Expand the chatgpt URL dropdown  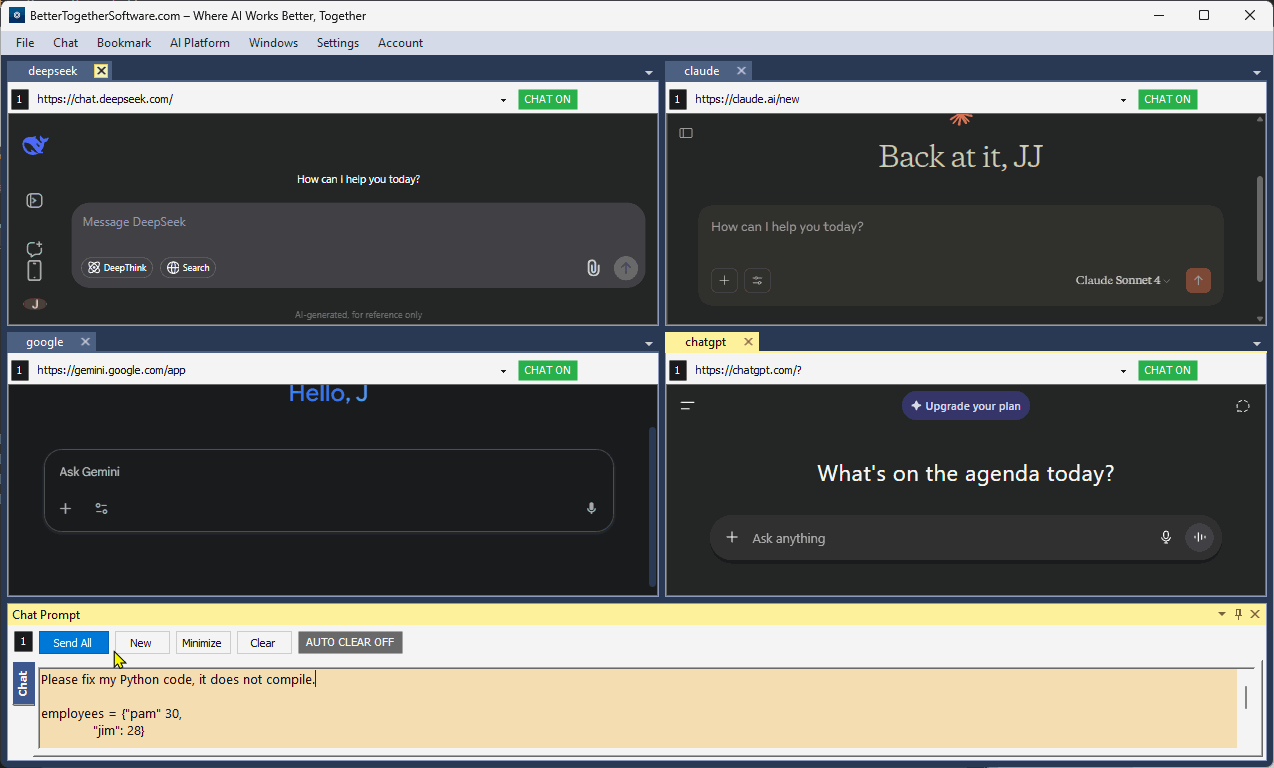(1123, 371)
